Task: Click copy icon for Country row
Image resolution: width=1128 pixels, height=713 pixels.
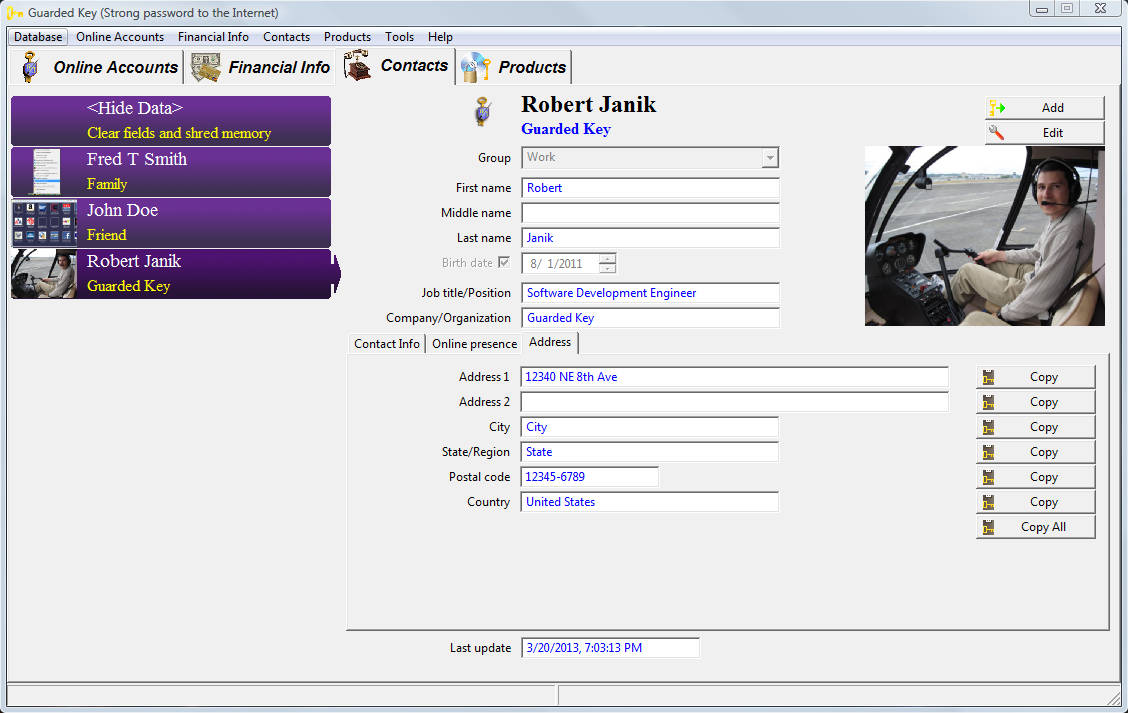Action: pyautogui.click(x=988, y=502)
